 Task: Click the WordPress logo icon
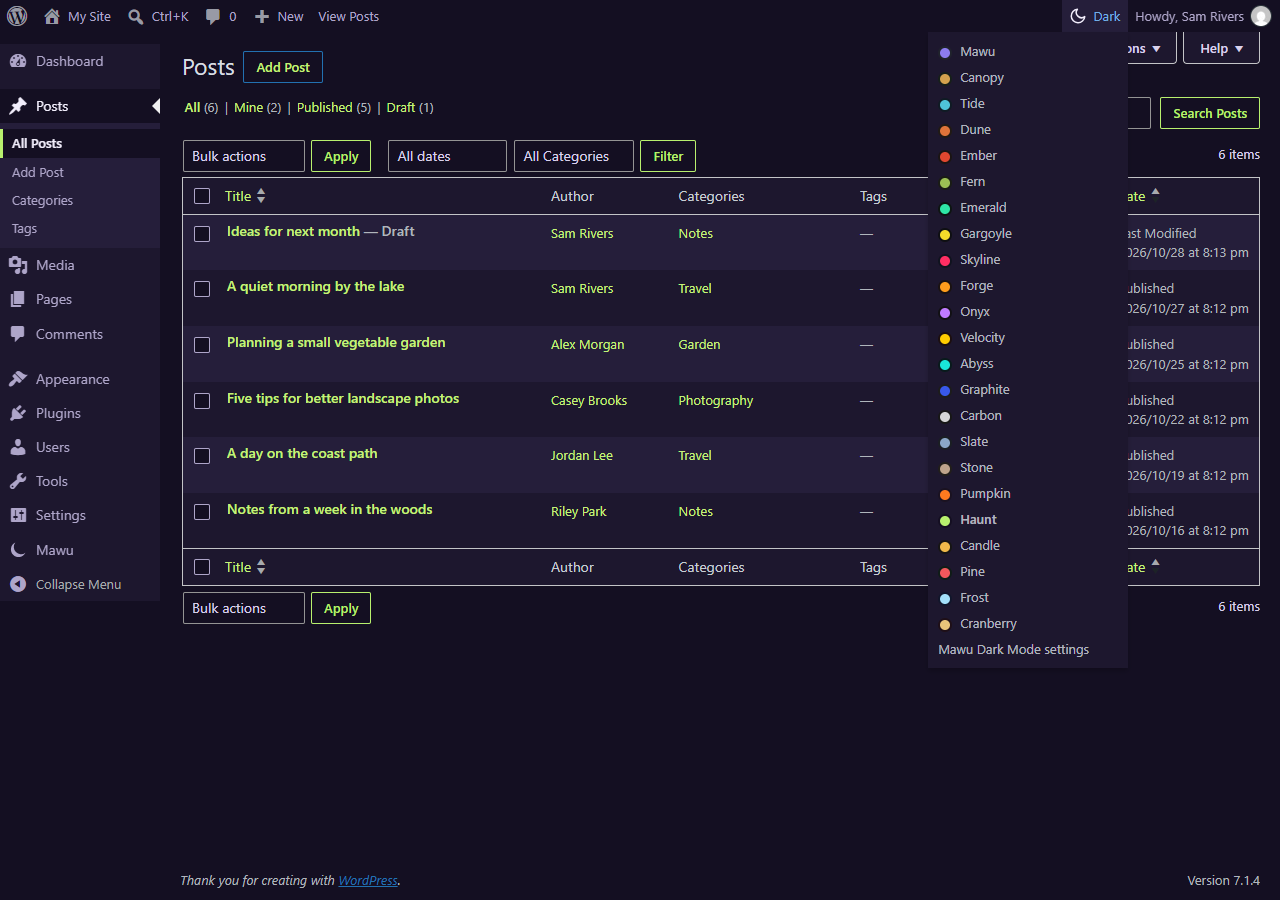[x=17, y=16]
